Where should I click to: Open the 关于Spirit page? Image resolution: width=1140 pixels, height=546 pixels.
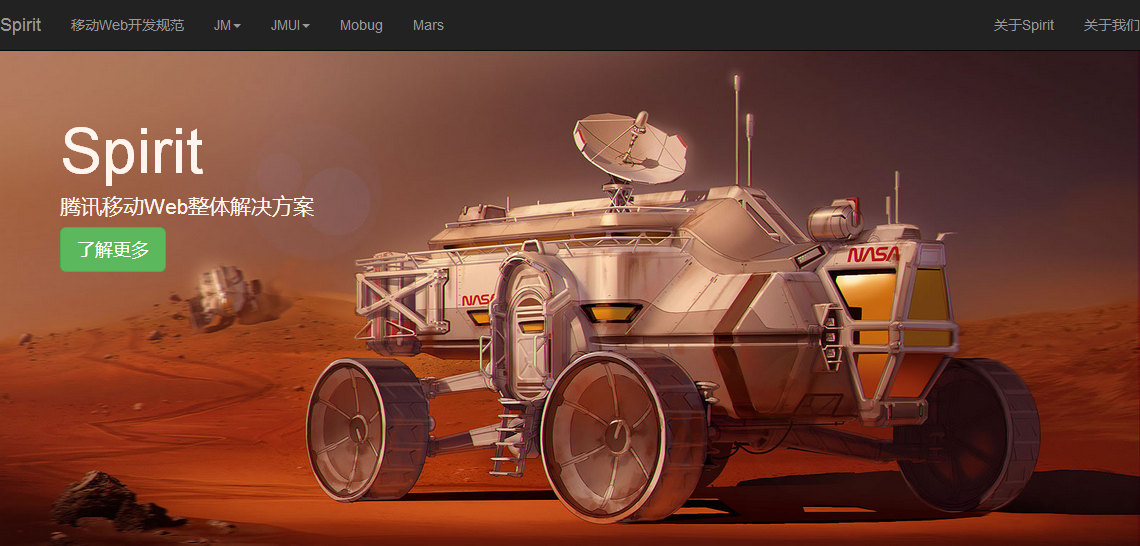tap(1023, 25)
